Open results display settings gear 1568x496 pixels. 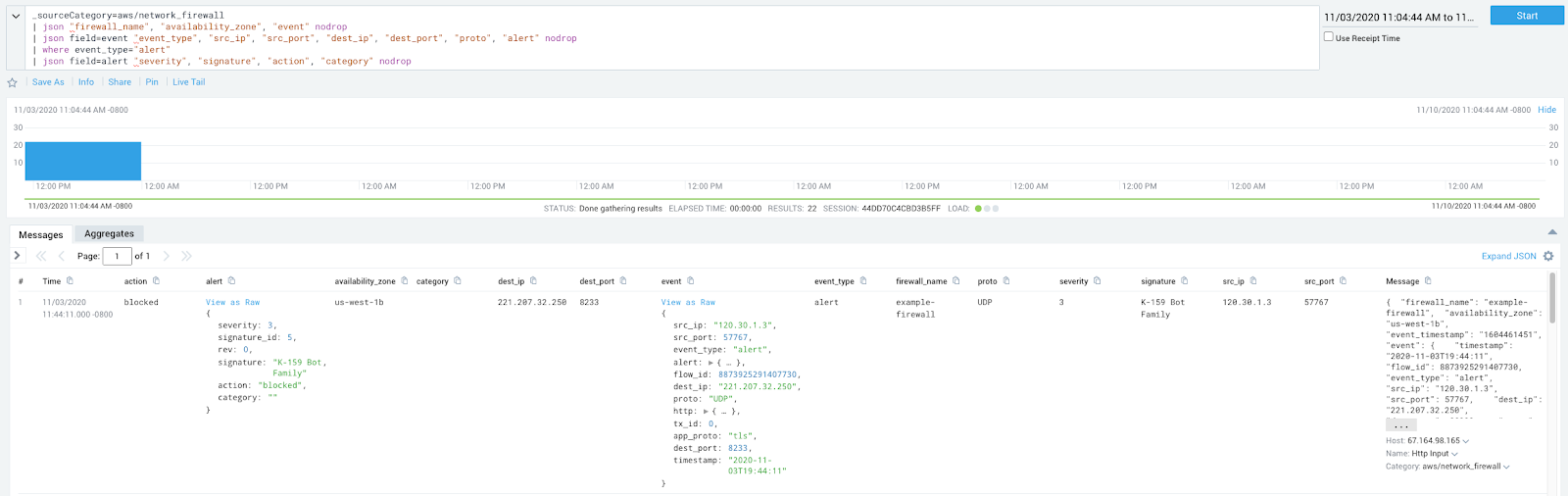point(1548,256)
